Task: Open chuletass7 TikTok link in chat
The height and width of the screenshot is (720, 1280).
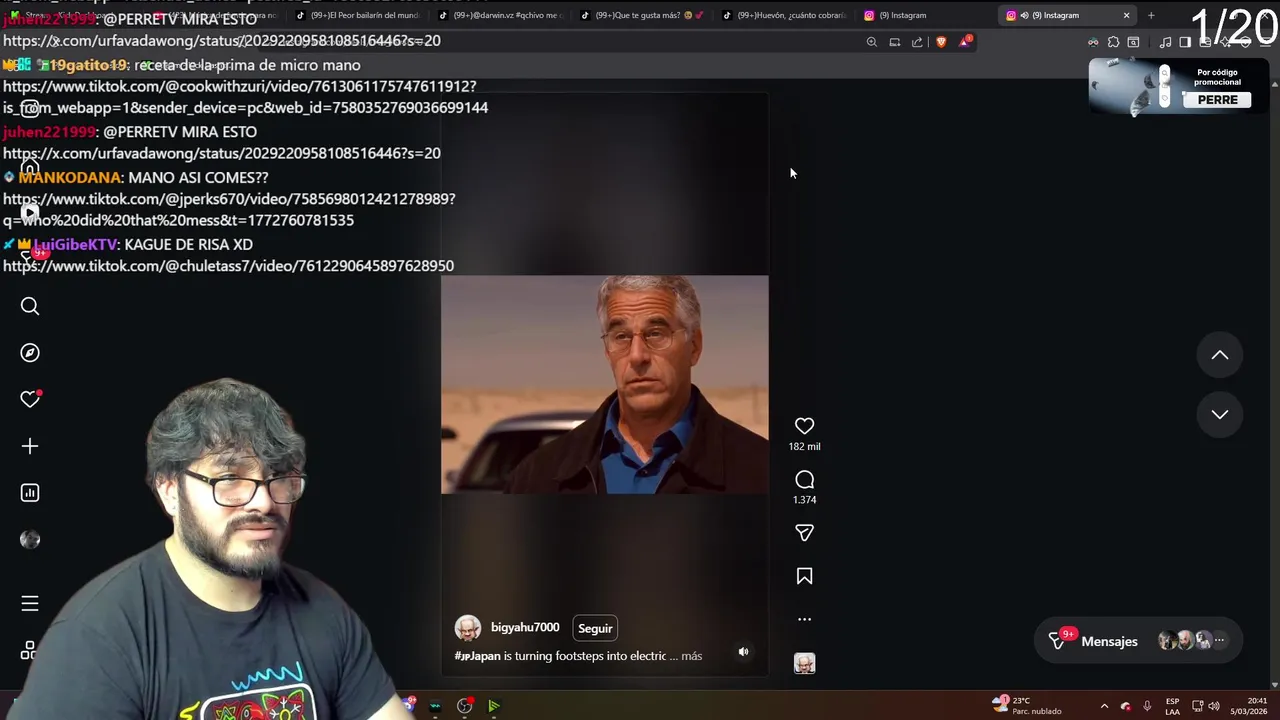Action: tap(228, 266)
